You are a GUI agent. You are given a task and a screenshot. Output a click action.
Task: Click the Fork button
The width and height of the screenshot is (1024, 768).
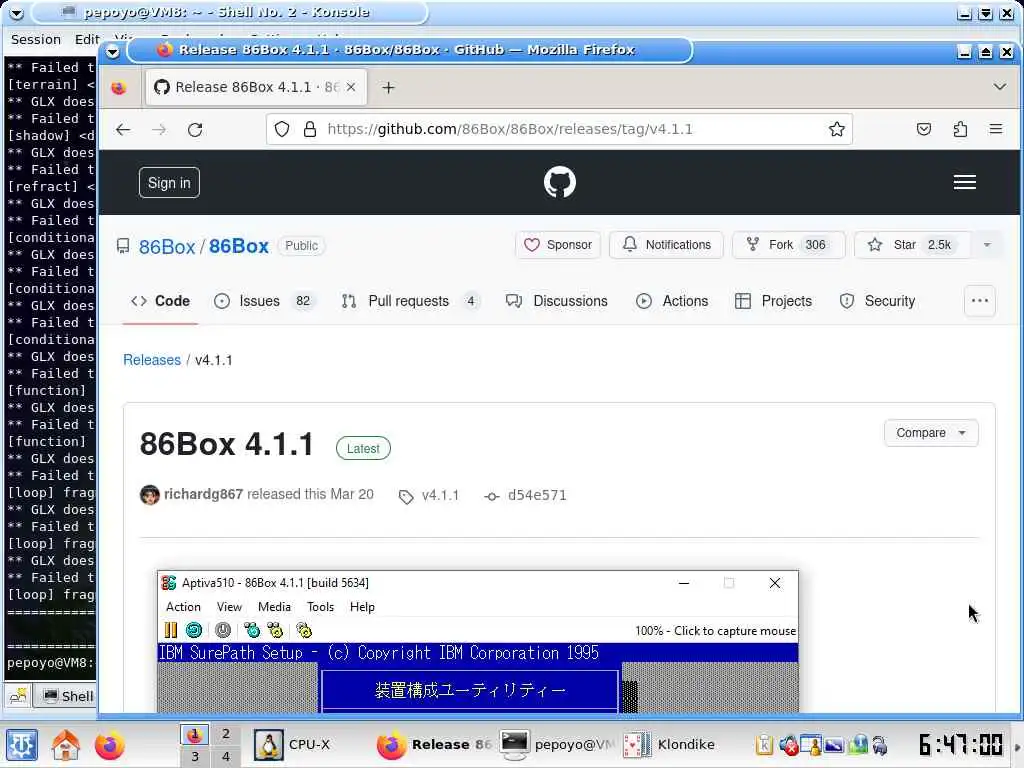coord(788,245)
